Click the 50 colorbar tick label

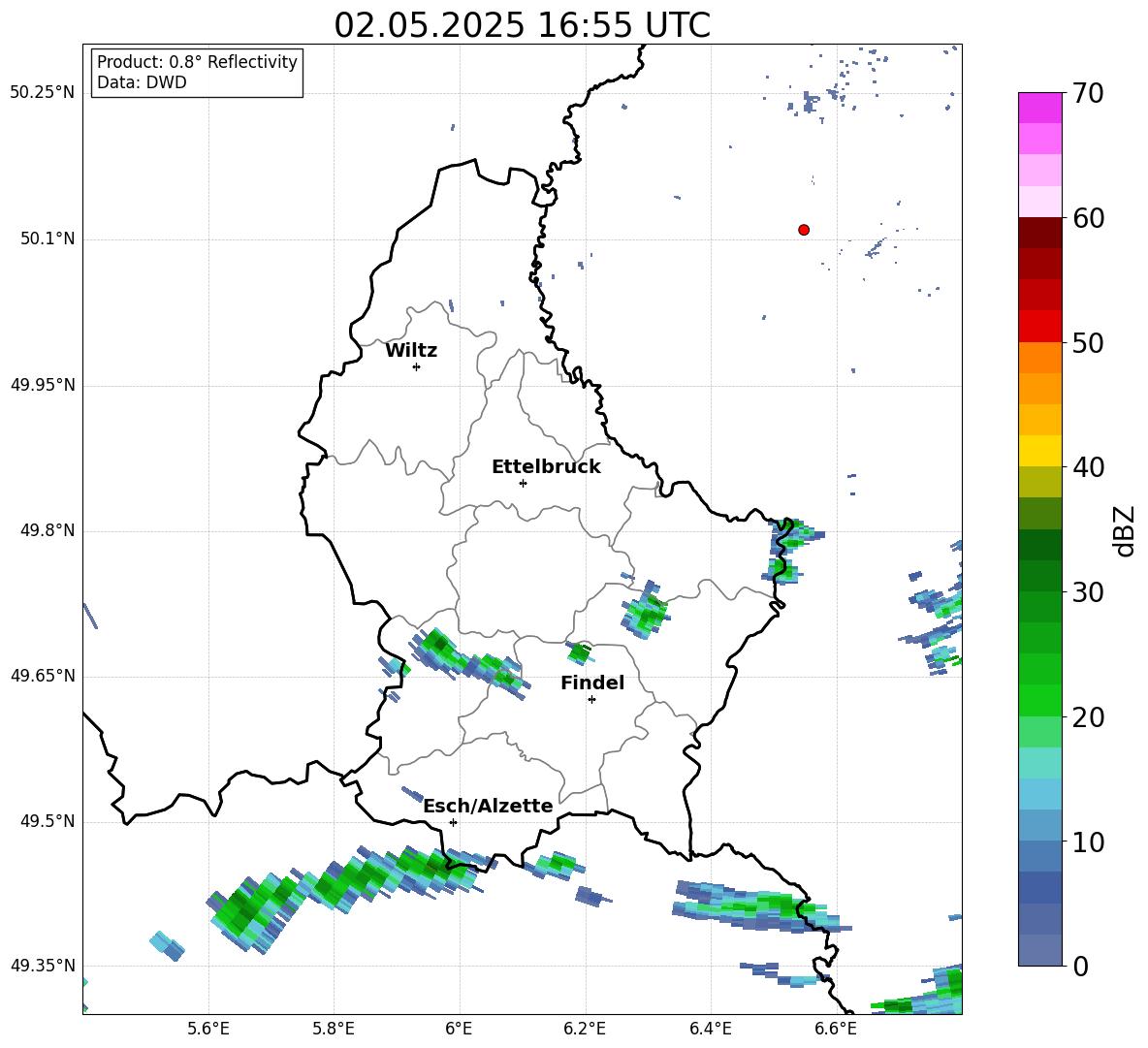pyautogui.click(x=1087, y=342)
